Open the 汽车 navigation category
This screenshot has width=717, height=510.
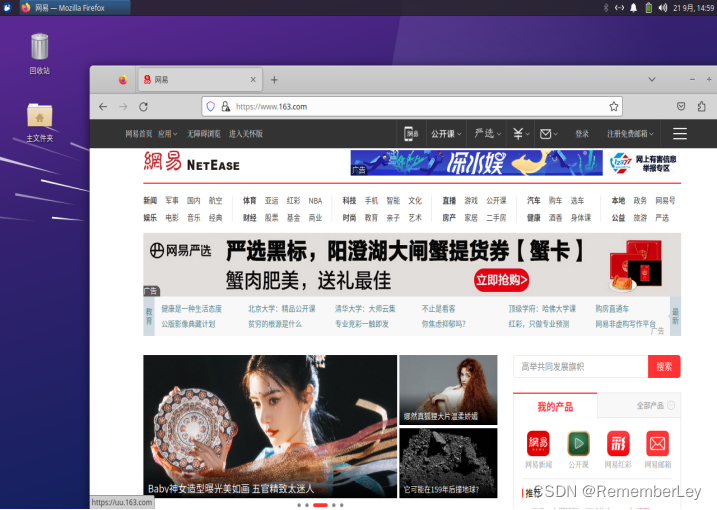coord(534,200)
